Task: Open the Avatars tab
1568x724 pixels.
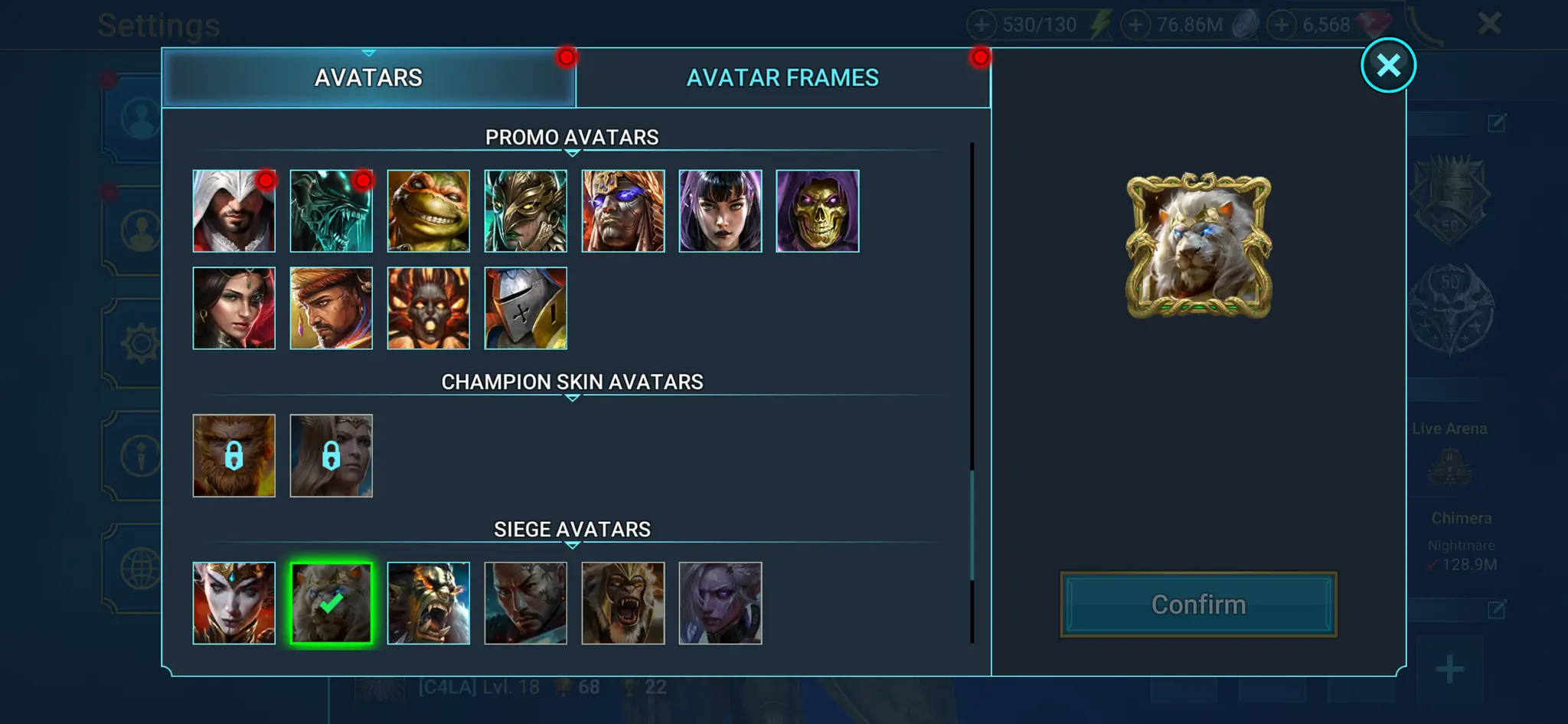Action: pyautogui.click(x=368, y=77)
